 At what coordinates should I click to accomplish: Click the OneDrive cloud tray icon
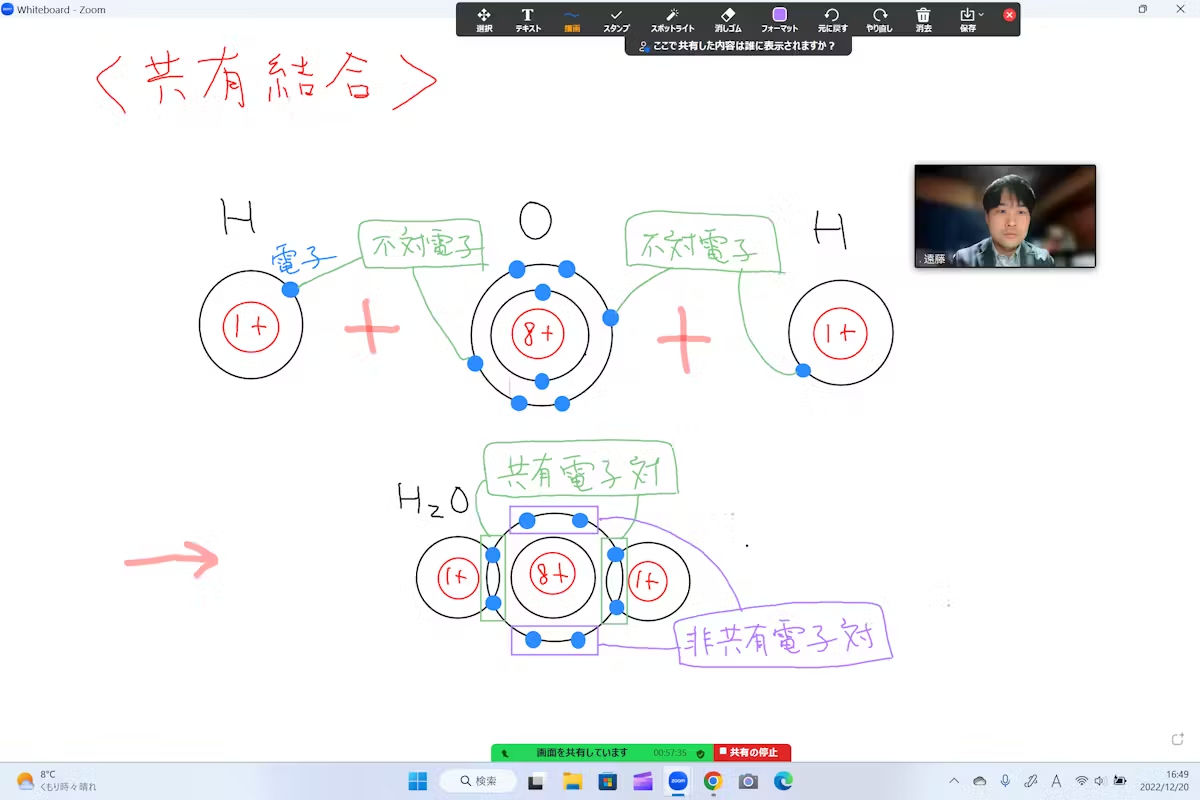980,781
